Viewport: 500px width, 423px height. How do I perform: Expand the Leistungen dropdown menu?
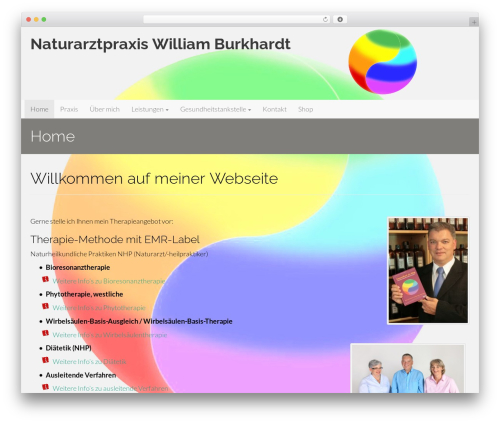coord(150,109)
